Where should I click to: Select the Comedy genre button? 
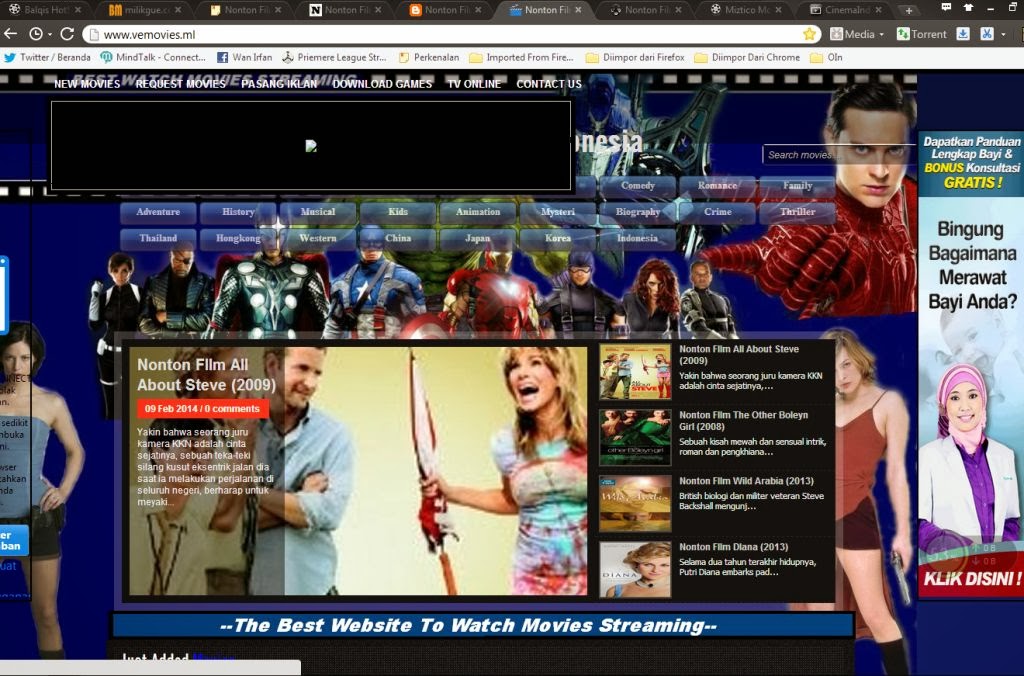click(x=637, y=185)
